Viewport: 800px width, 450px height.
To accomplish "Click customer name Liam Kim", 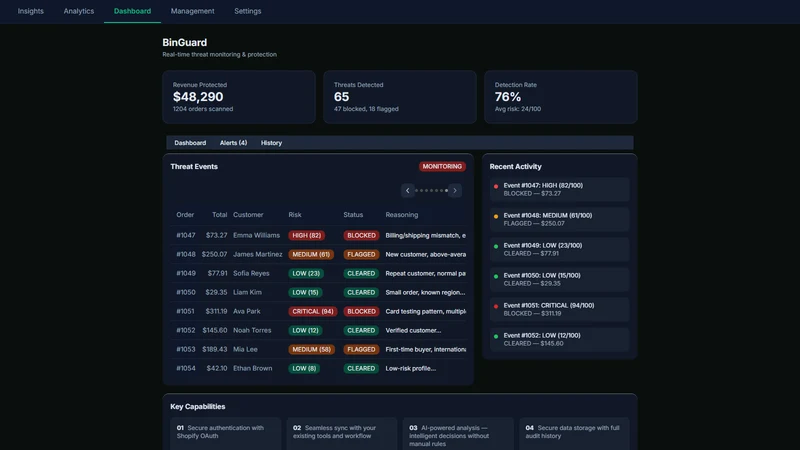I will (x=247, y=292).
